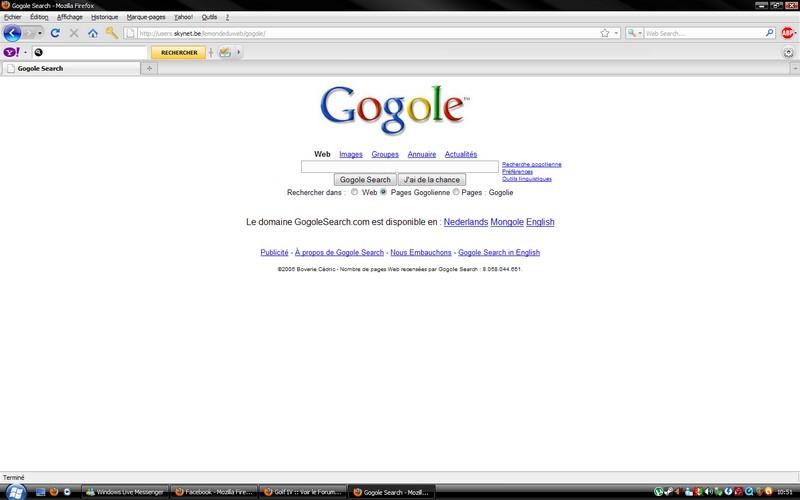Open the Marque-pages menu
Image resolution: width=800 pixels, height=500 pixels.
click(x=146, y=17)
